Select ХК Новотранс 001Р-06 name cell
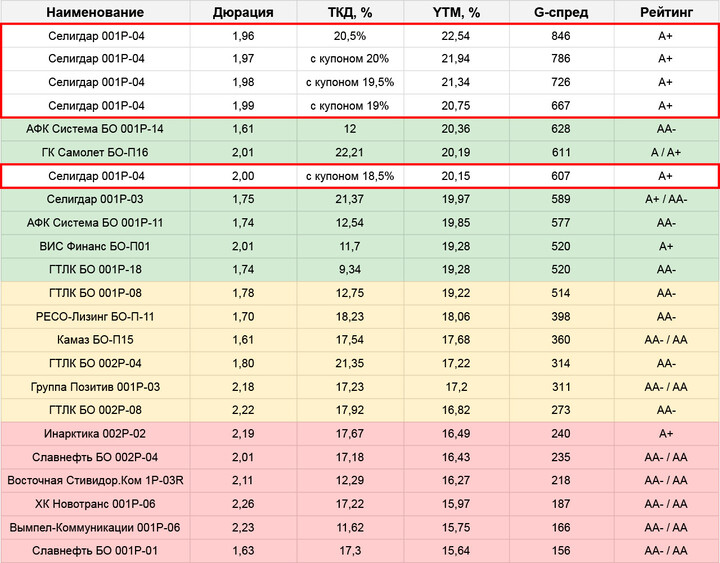720x563 pixels. pos(95,504)
